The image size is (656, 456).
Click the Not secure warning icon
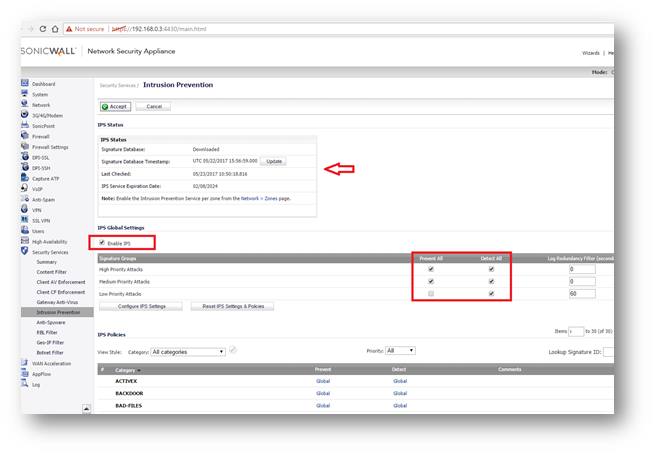pos(69,29)
